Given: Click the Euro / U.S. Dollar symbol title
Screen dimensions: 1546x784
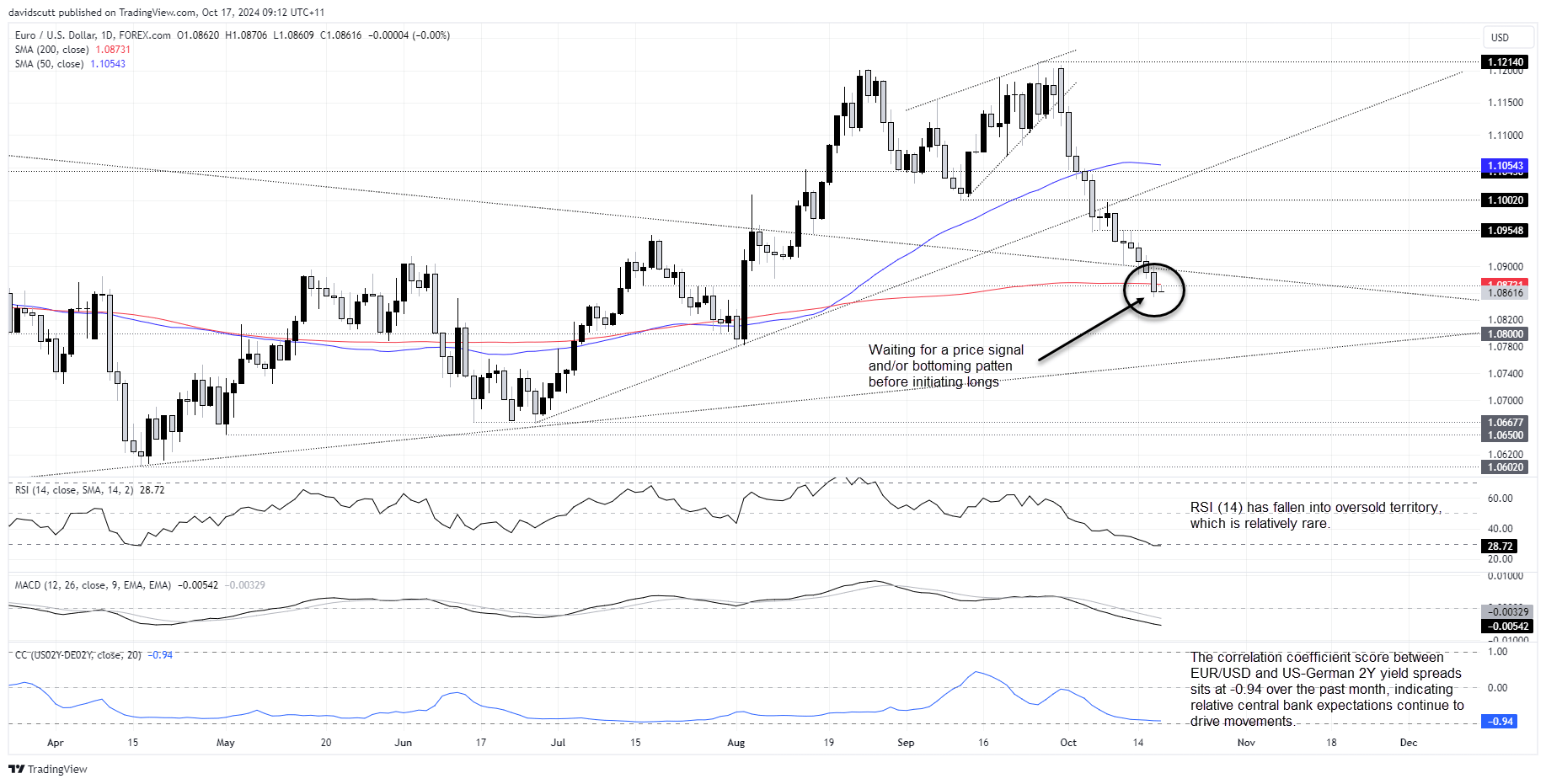Looking at the screenshot, I should [93, 35].
